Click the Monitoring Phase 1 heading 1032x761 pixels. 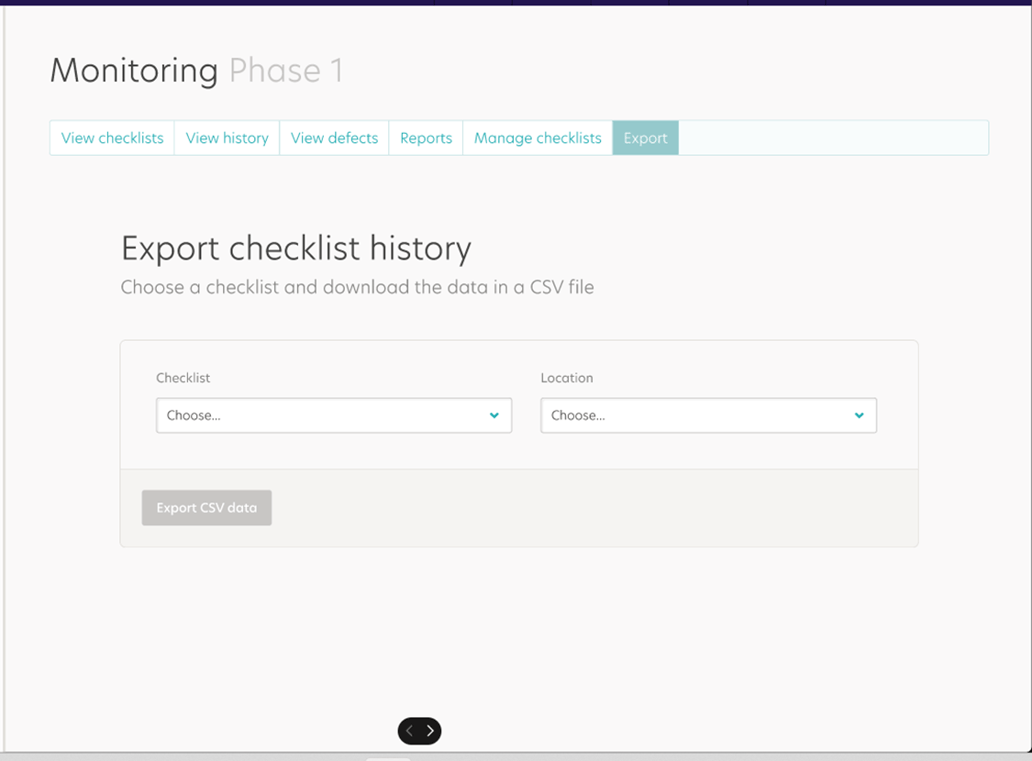pyautogui.click(x=196, y=70)
